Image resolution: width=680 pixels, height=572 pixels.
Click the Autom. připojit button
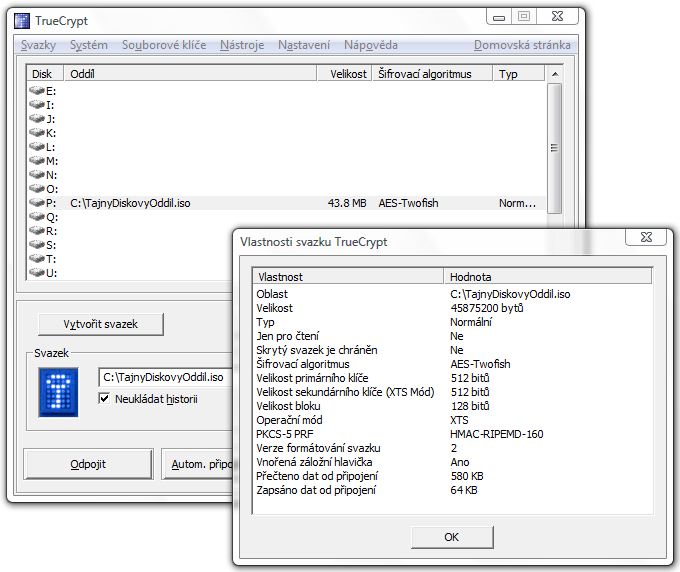point(198,464)
